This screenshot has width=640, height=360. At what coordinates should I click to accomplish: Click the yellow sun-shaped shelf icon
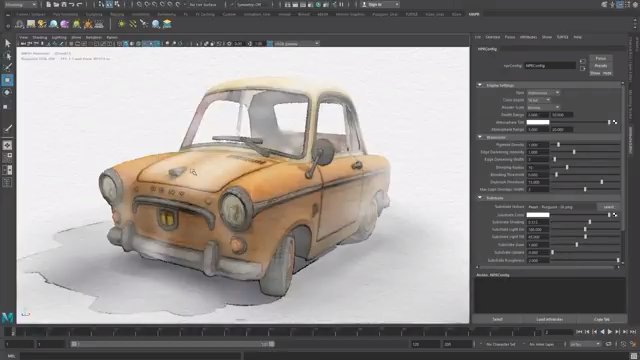(122, 24)
